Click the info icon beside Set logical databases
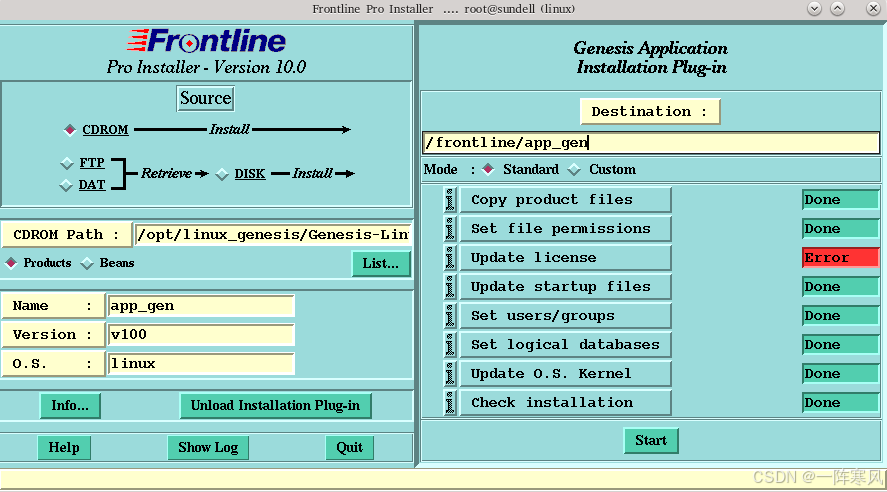 pos(450,344)
